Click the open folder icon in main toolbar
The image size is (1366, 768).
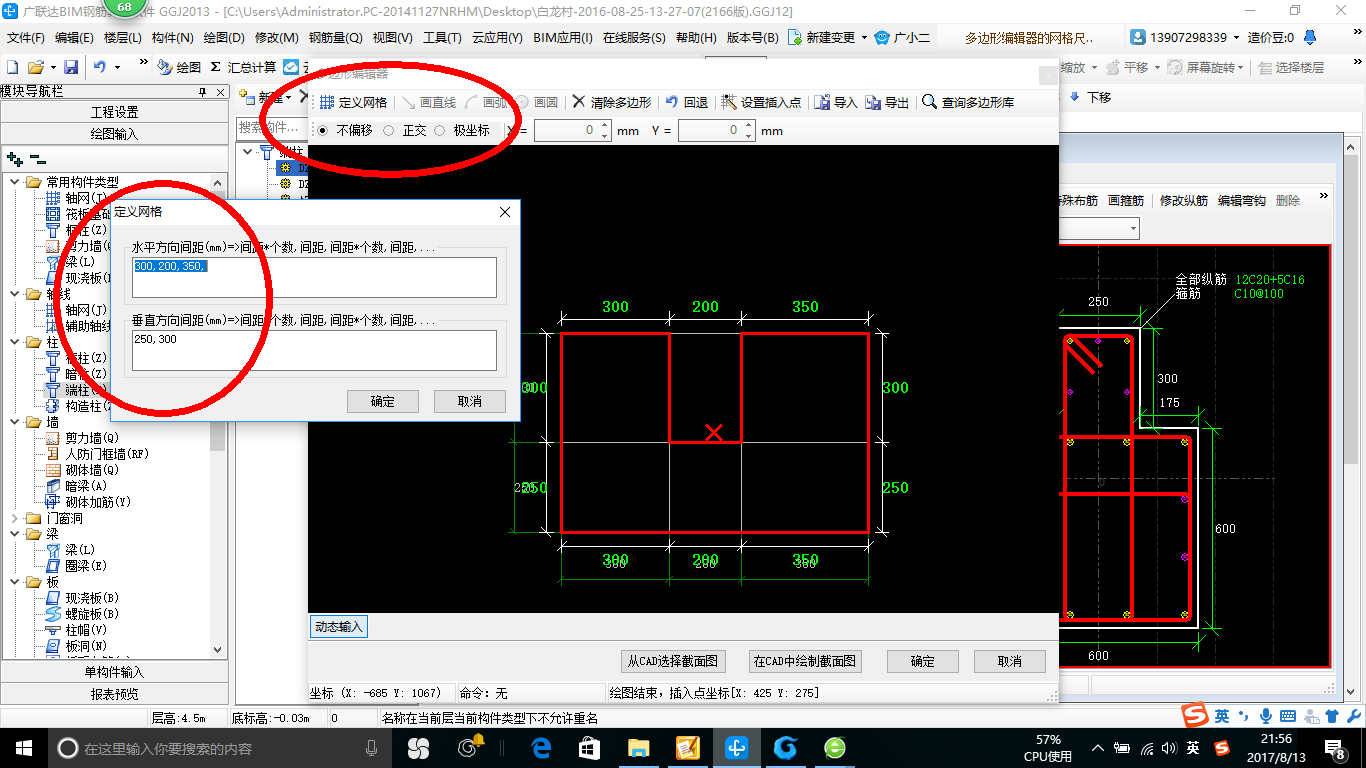(35, 67)
